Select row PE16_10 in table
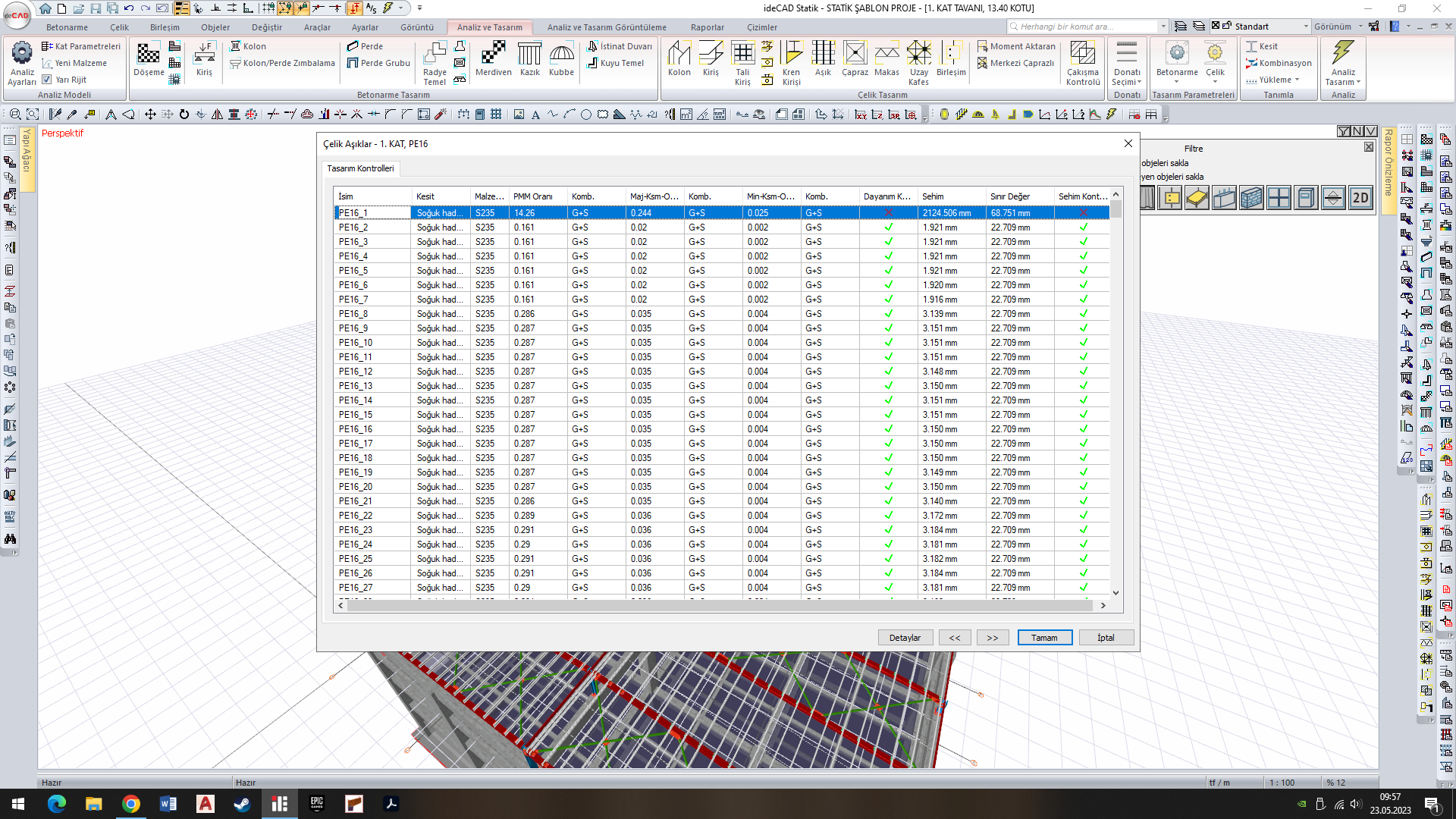The height and width of the screenshot is (819, 1456). (721, 343)
